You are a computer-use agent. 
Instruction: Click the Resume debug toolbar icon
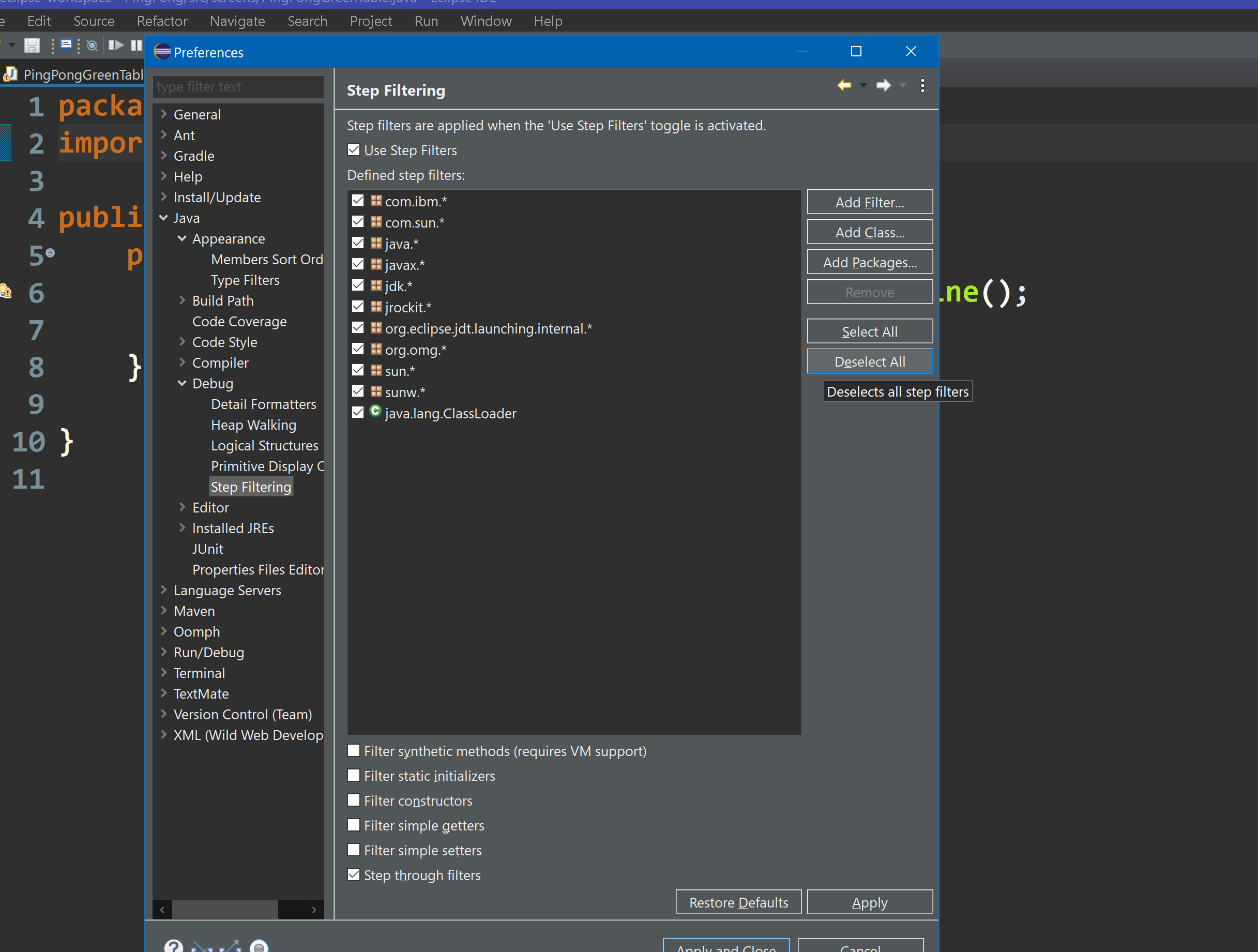pos(116,45)
